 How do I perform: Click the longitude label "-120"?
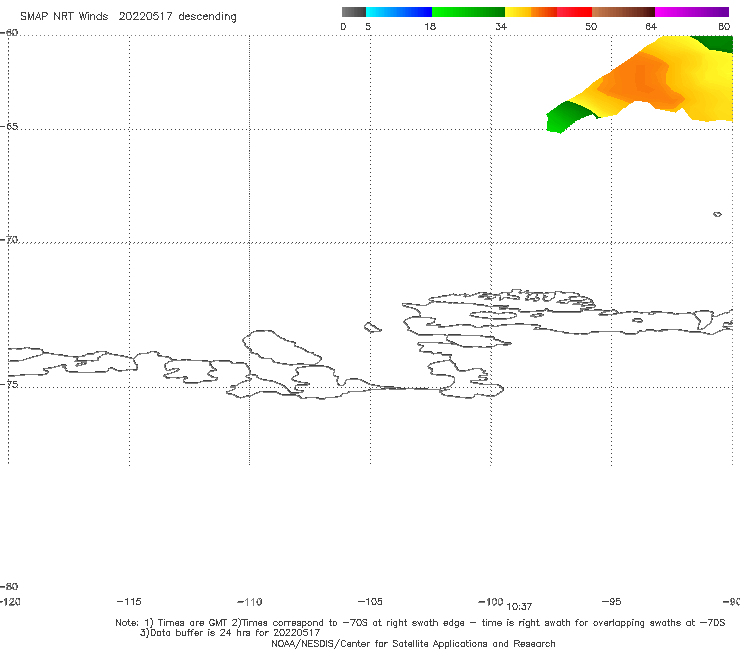click(x=10, y=601)
